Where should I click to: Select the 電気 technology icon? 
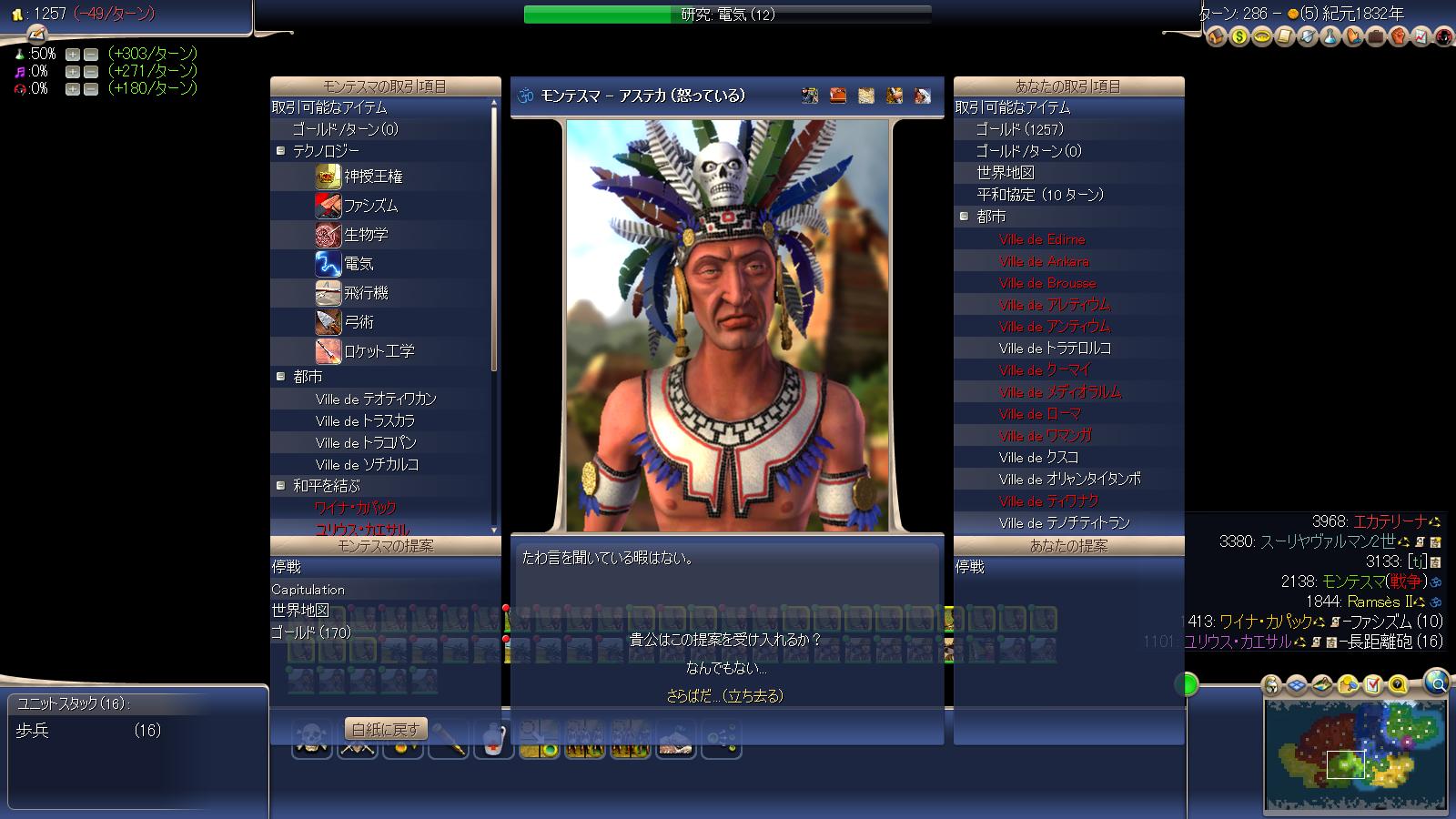point(328,264)
